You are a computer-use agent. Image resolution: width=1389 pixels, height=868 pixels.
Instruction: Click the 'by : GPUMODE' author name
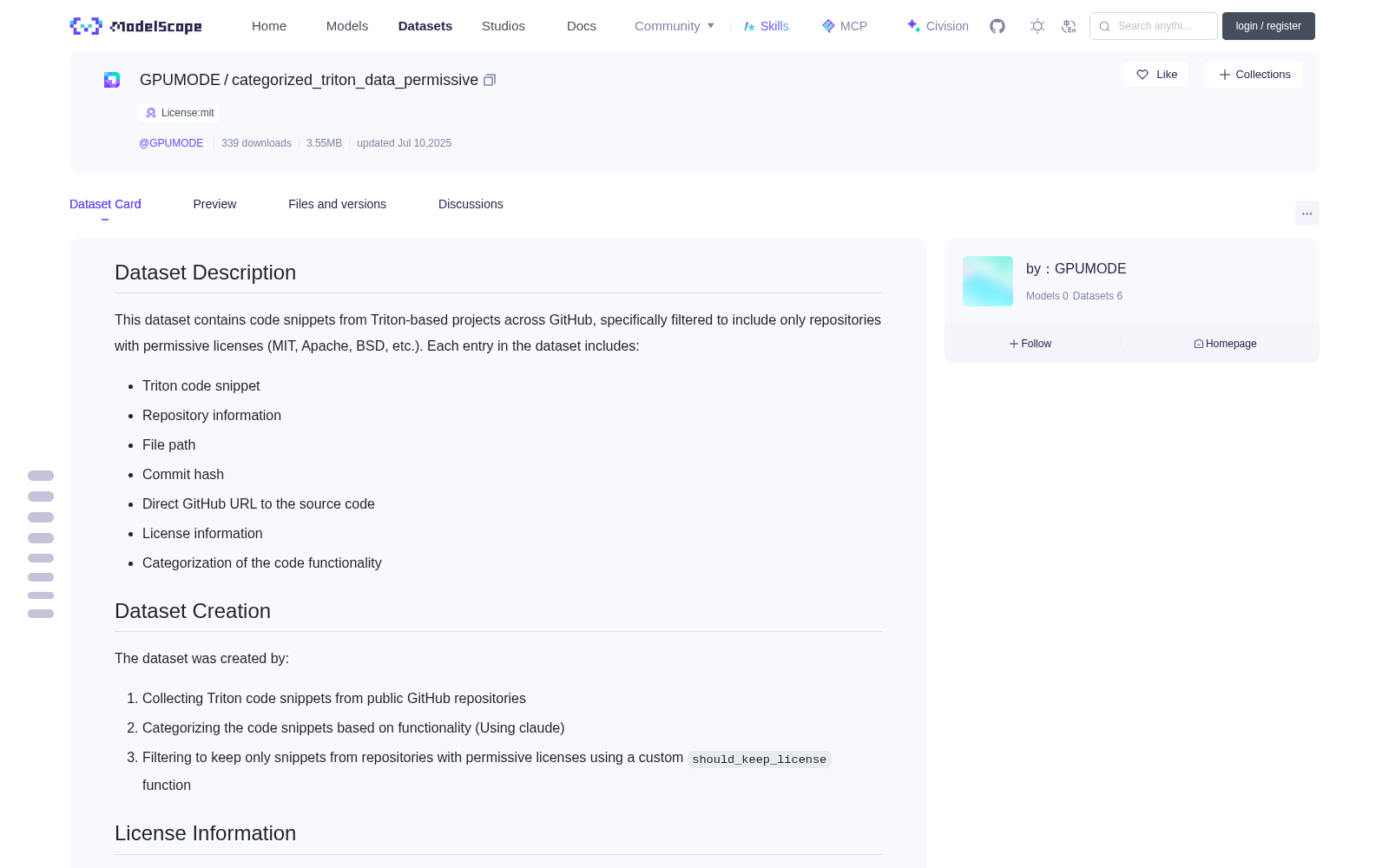coord(1076,269)
